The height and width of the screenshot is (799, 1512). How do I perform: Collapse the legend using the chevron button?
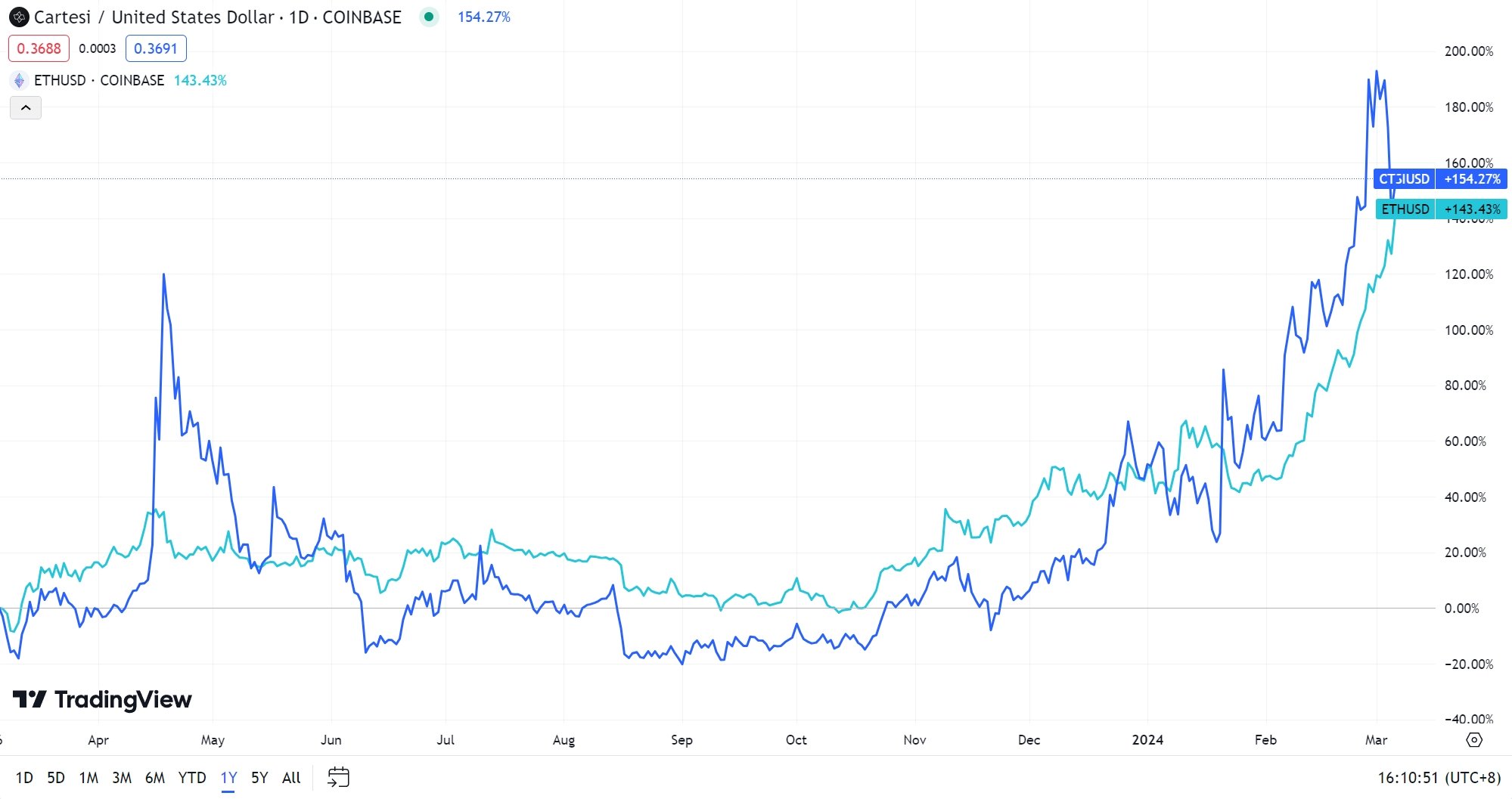(x=26, y=107)
